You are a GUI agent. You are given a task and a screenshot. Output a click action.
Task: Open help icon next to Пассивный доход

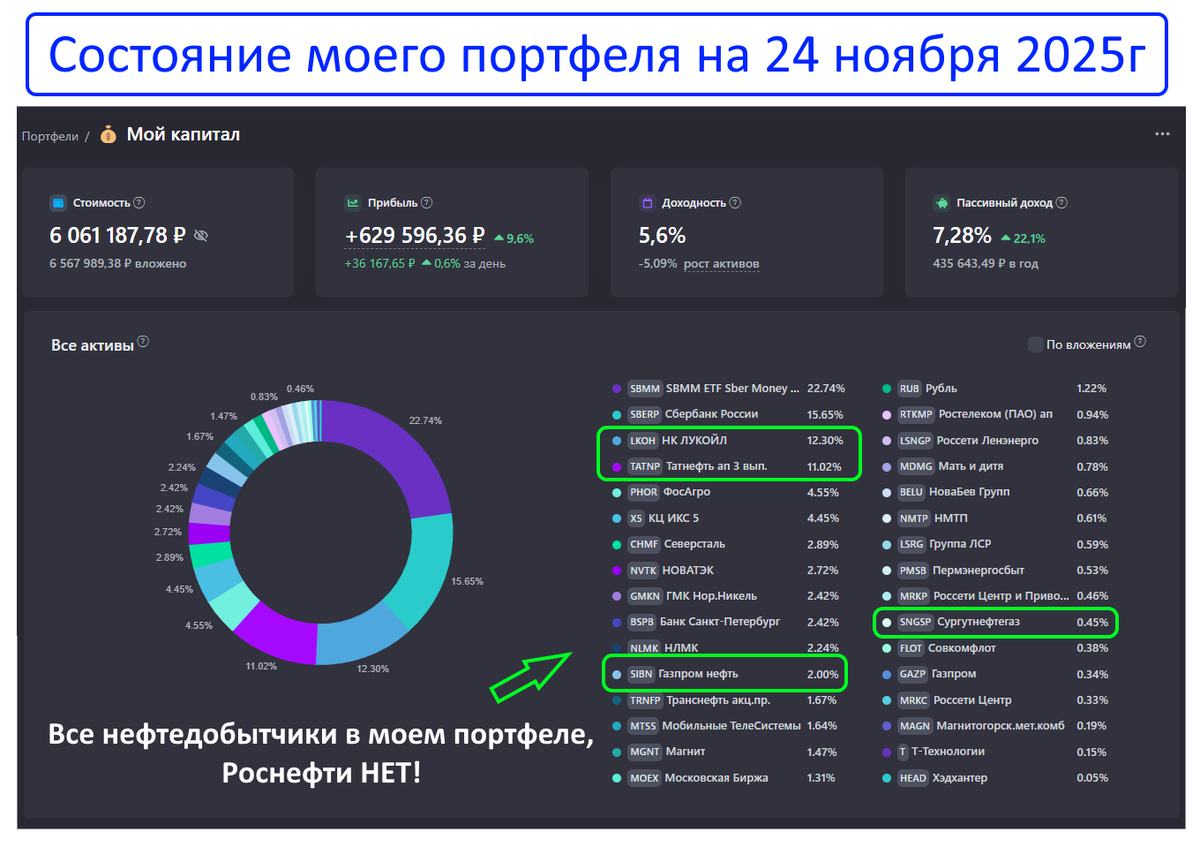point(1061,203)
